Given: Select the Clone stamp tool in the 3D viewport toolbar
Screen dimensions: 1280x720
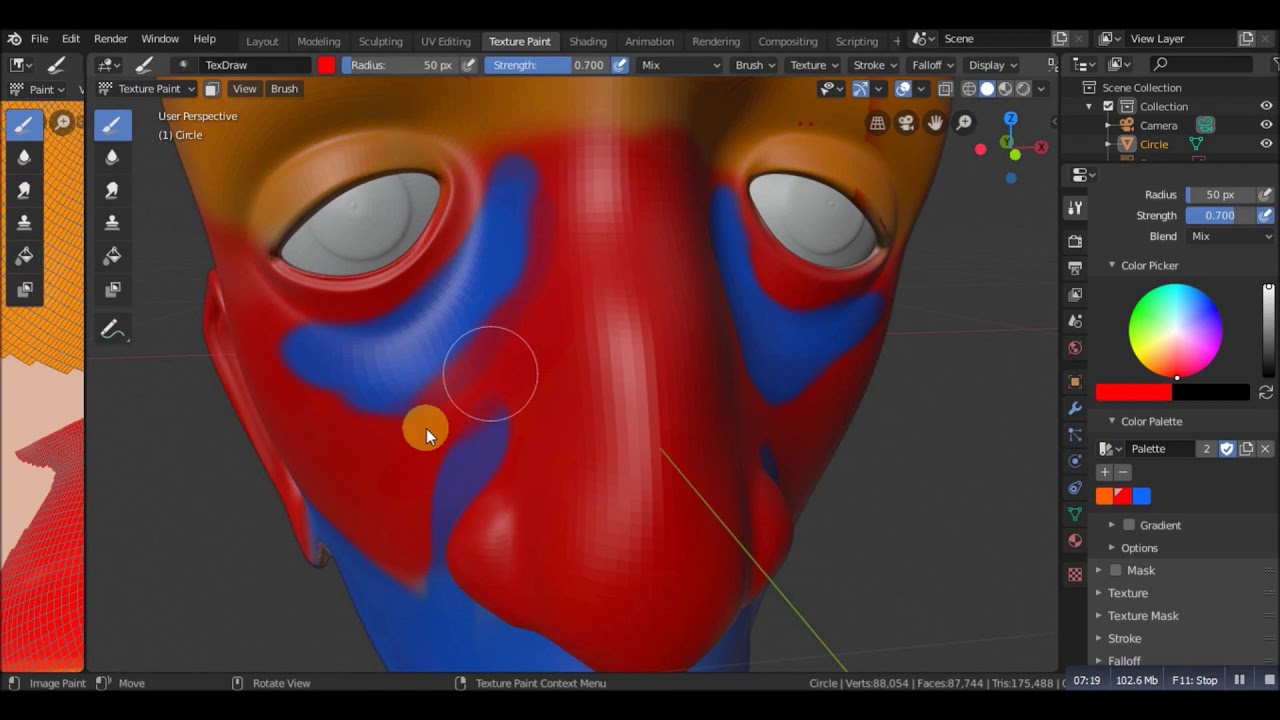Looking at the screenshot, I should (112, 222).
